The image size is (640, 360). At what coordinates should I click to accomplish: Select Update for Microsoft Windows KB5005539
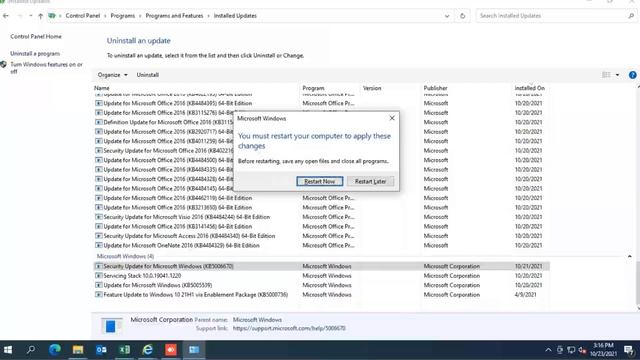tap(322, 285)
